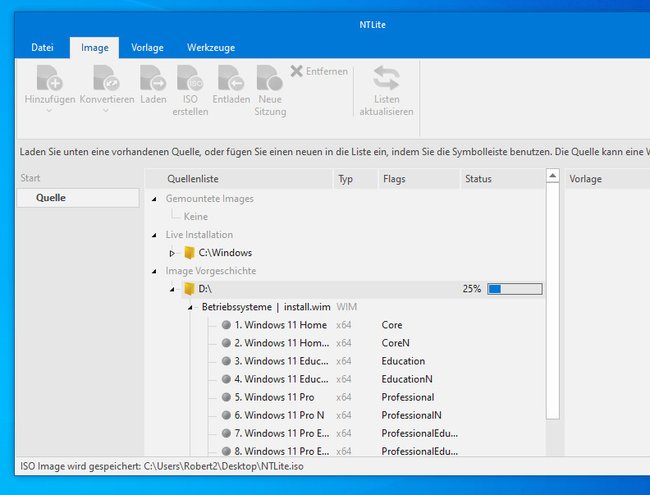This screenshot has height=495, width=650.
Task: Click the Neue Sitzung icon
Action: pyautogui.click(x=269, y=78)
